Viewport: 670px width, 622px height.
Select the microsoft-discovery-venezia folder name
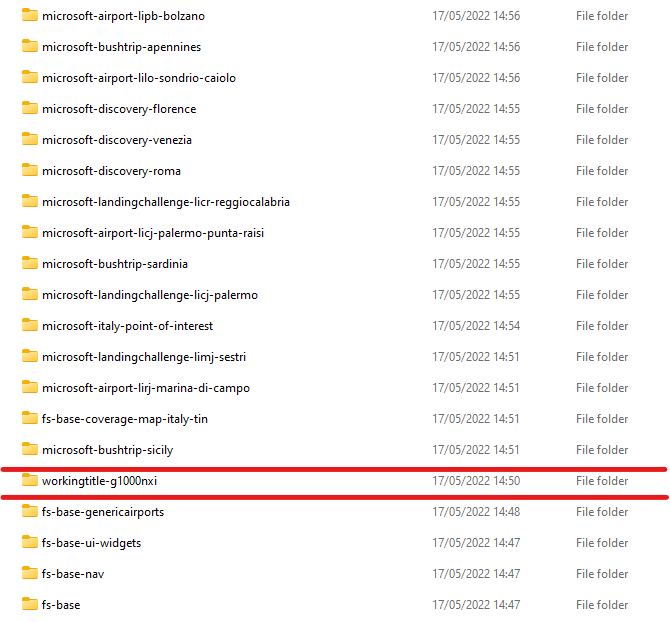[117, 140]
